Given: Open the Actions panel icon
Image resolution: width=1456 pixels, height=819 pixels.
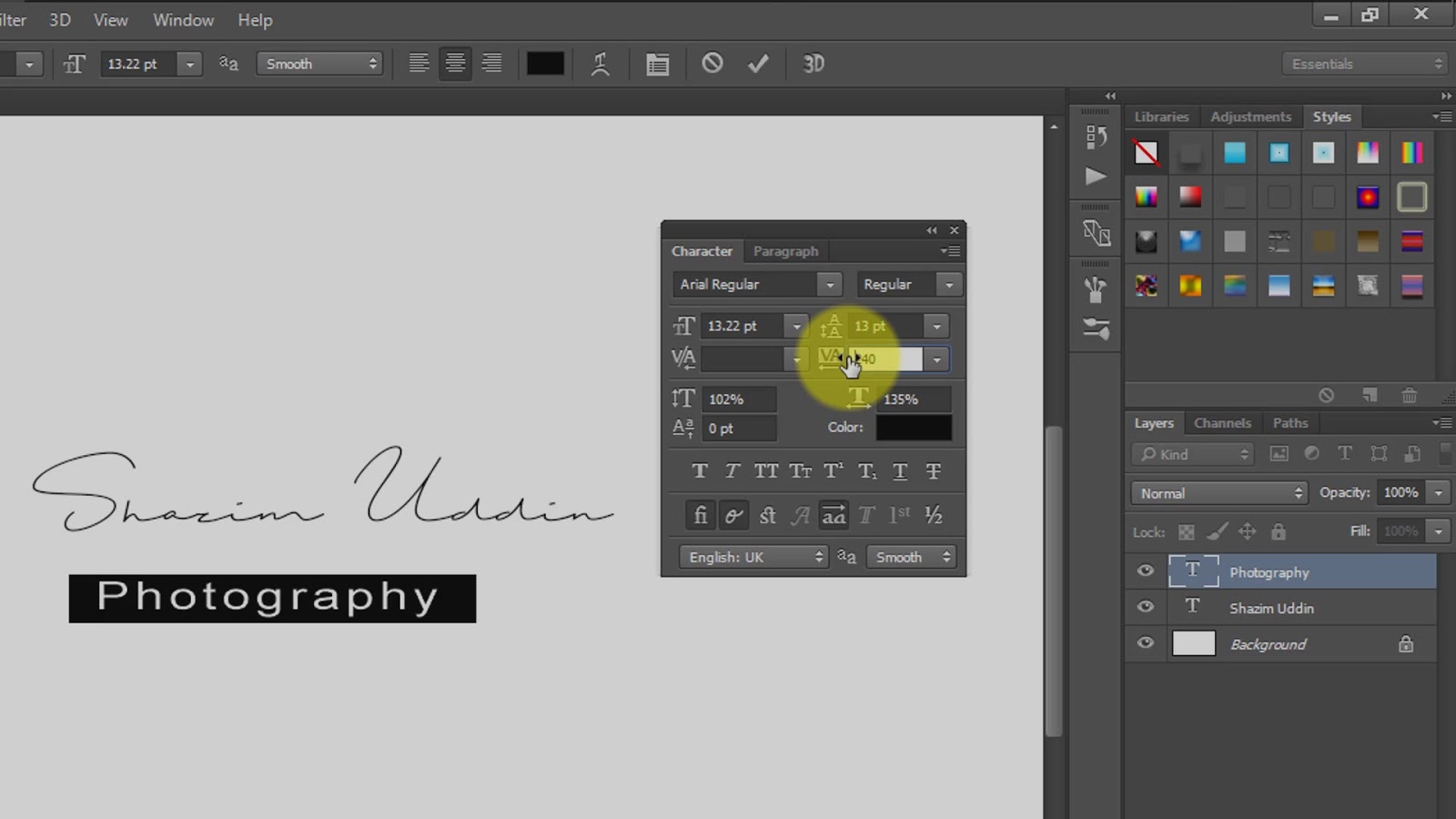Looking at the screenshot, I should click(x=1096, y=177).
